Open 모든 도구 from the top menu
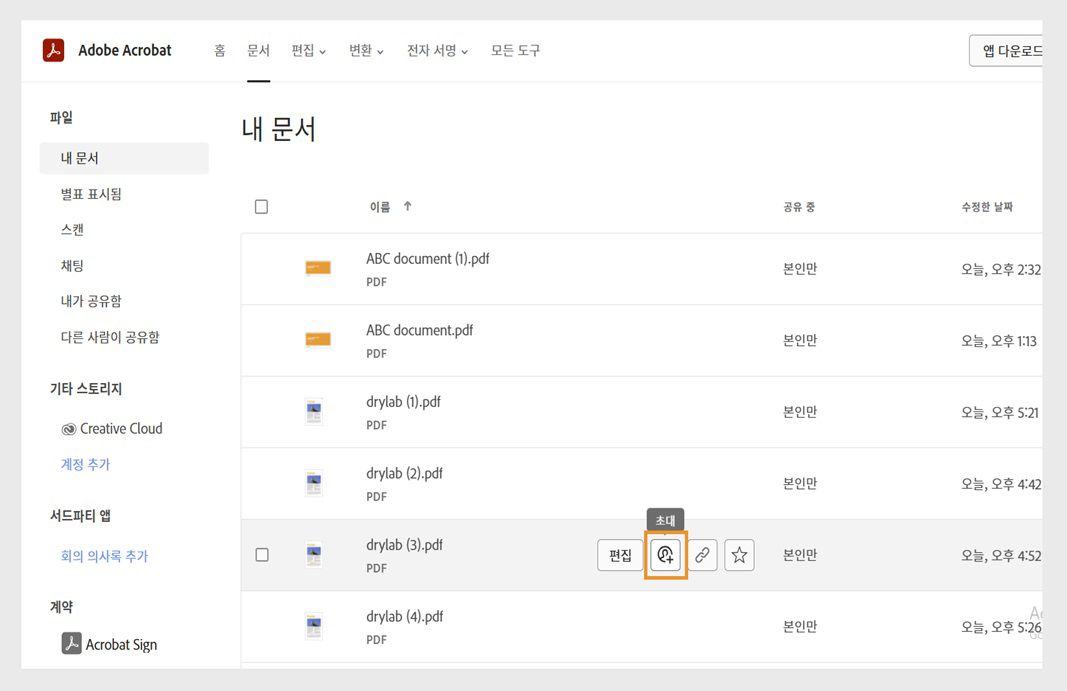This screenshot has height=691, width=1067. (516, 49)
